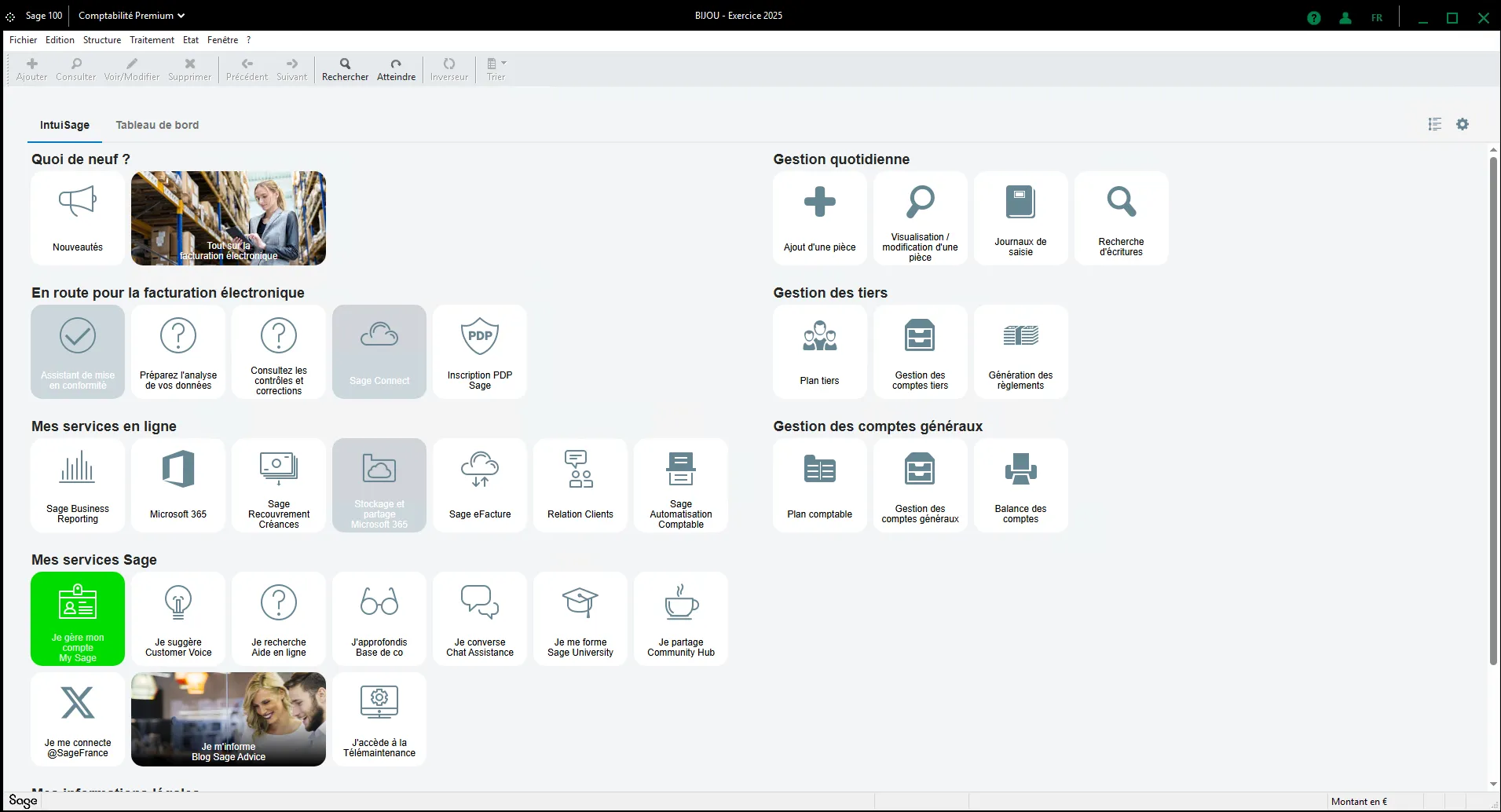1501x812 pixels.
Task: Open Je me forme Sage University tile
Action: click(x=580, y=619)
